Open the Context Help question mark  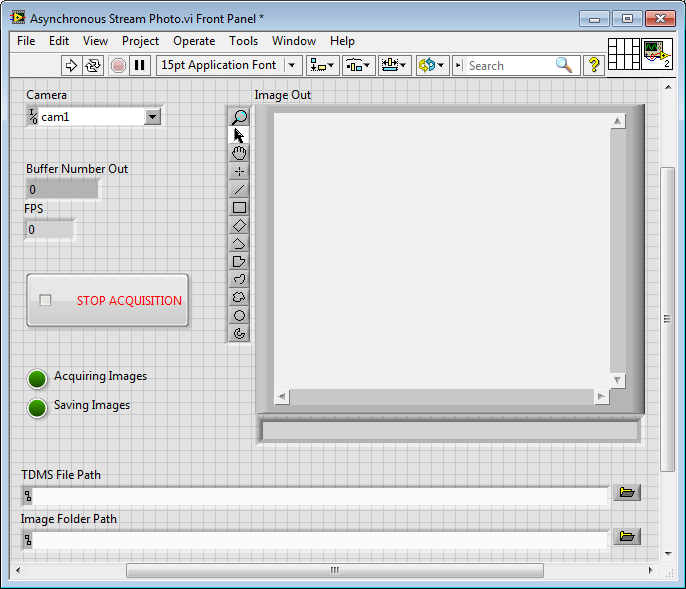point(594,65)
